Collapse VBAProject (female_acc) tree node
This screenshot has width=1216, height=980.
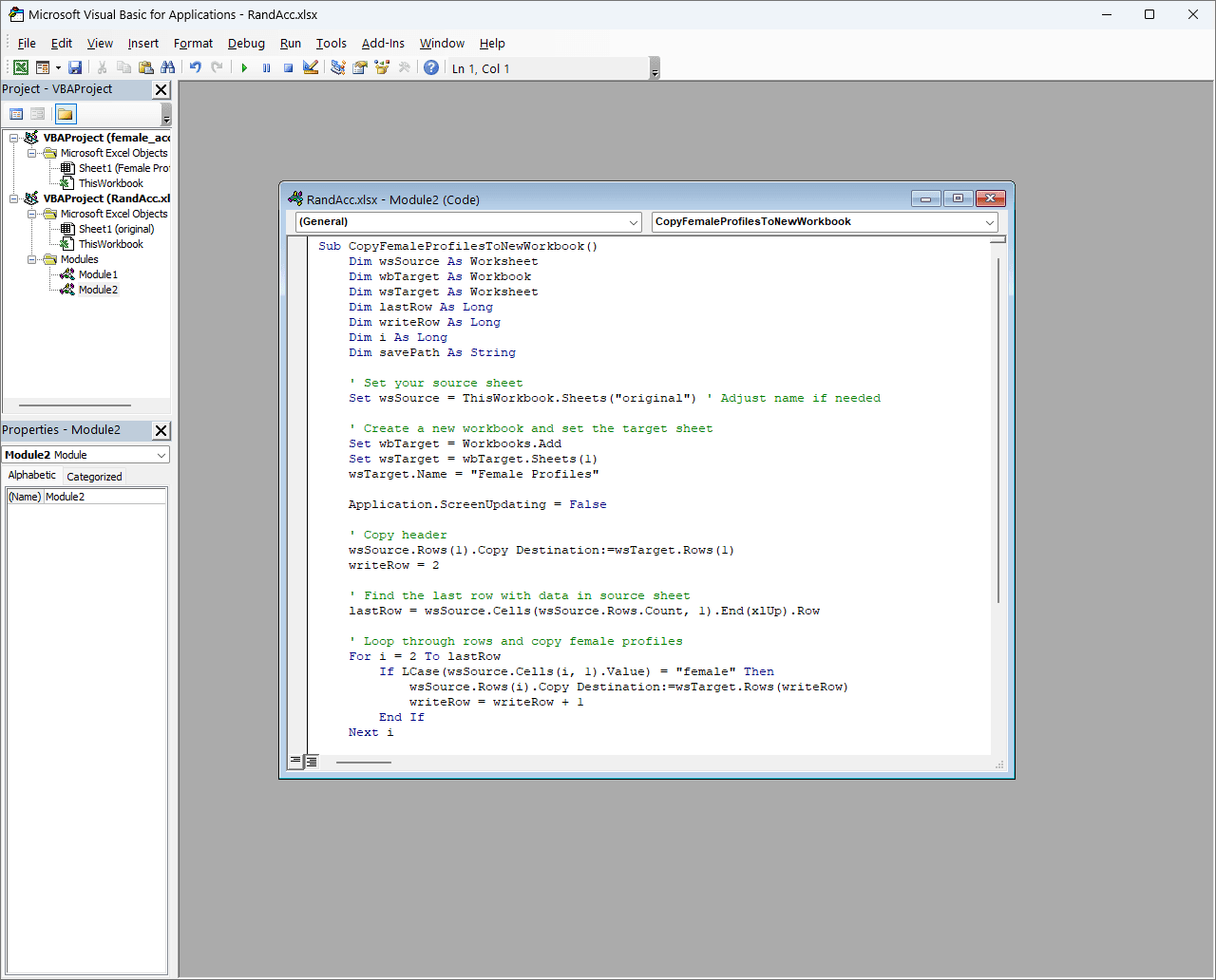(x=14, y=138)
